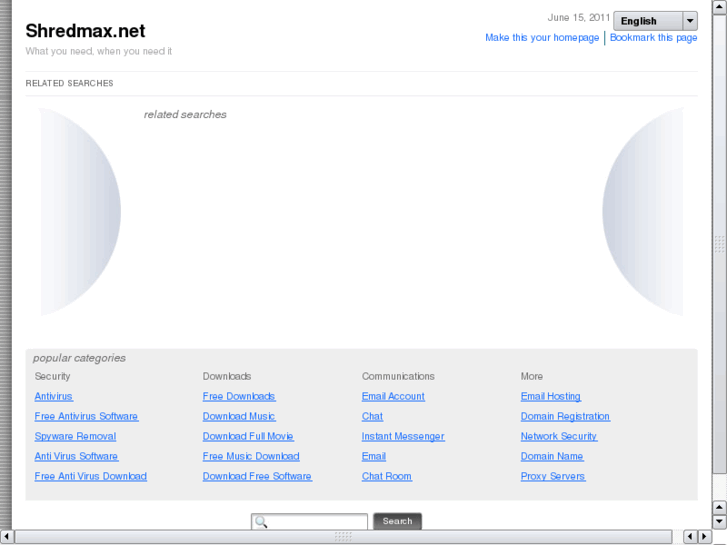This screenshot has width=727, height=545.
Task: Open Free Antivirus Software link
Action: 86,417
